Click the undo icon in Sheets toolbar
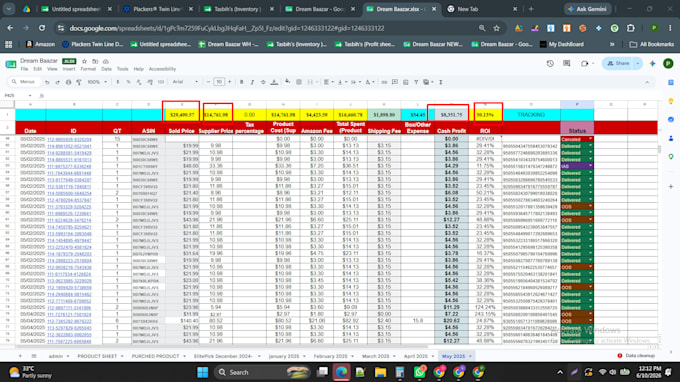680x382 pixels. pyautogui.click(x=47, y=82)
